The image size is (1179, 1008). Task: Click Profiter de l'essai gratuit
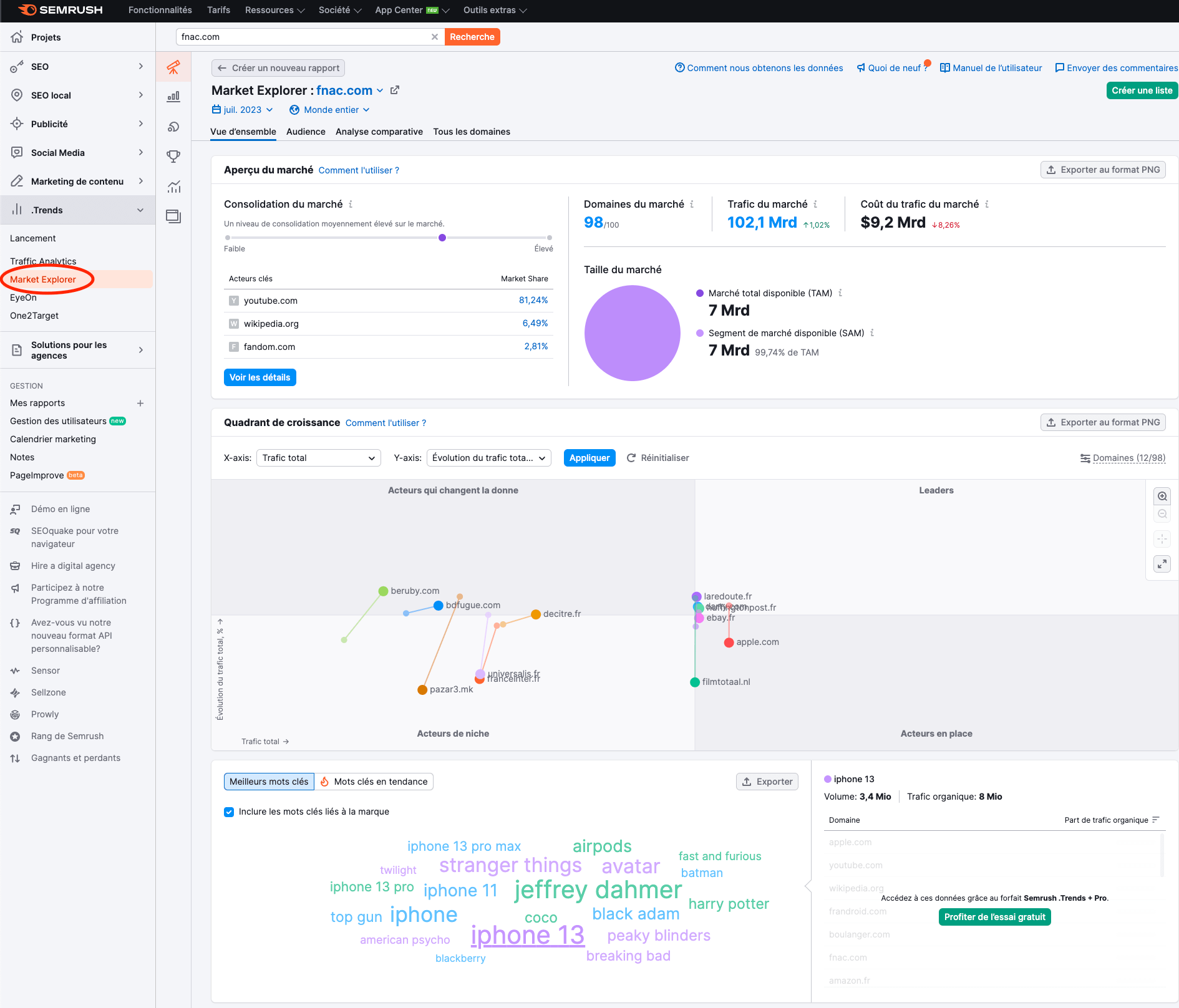tap(994, 917)
